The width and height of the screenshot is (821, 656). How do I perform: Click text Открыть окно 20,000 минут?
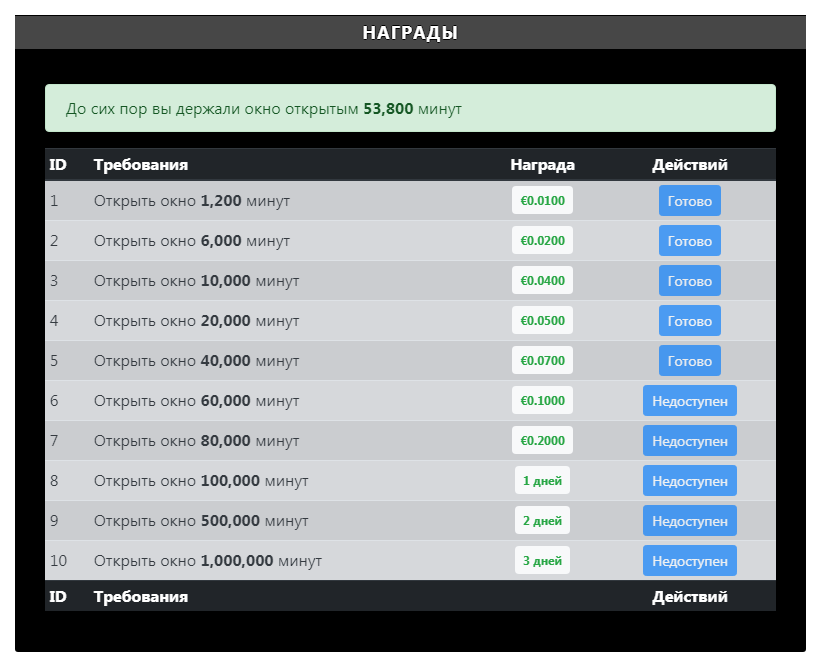coord(196,321)
